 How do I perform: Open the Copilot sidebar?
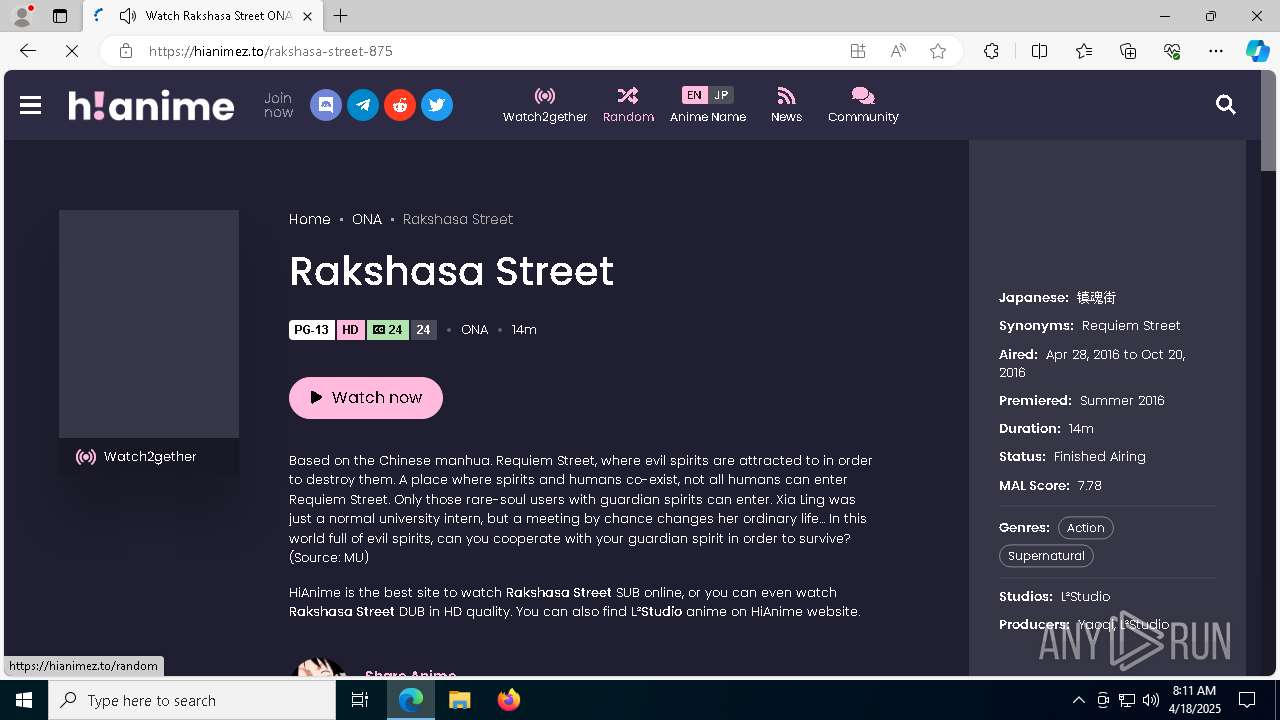(x=1257, y=51)
